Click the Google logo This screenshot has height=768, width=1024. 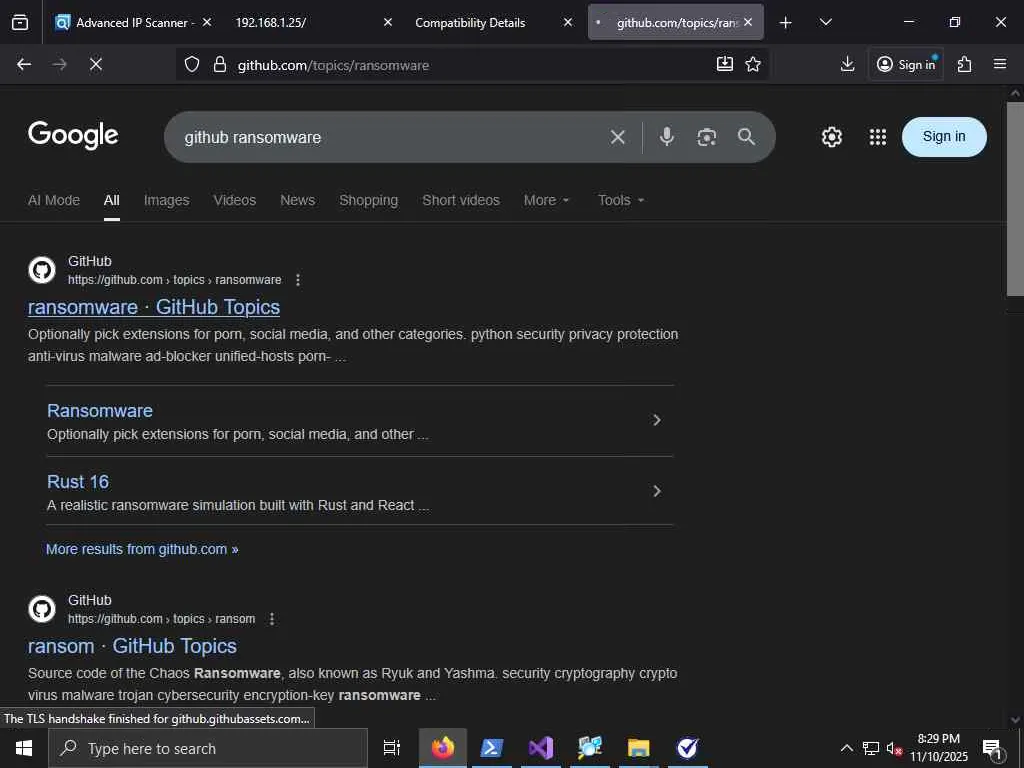click(73, 135)
